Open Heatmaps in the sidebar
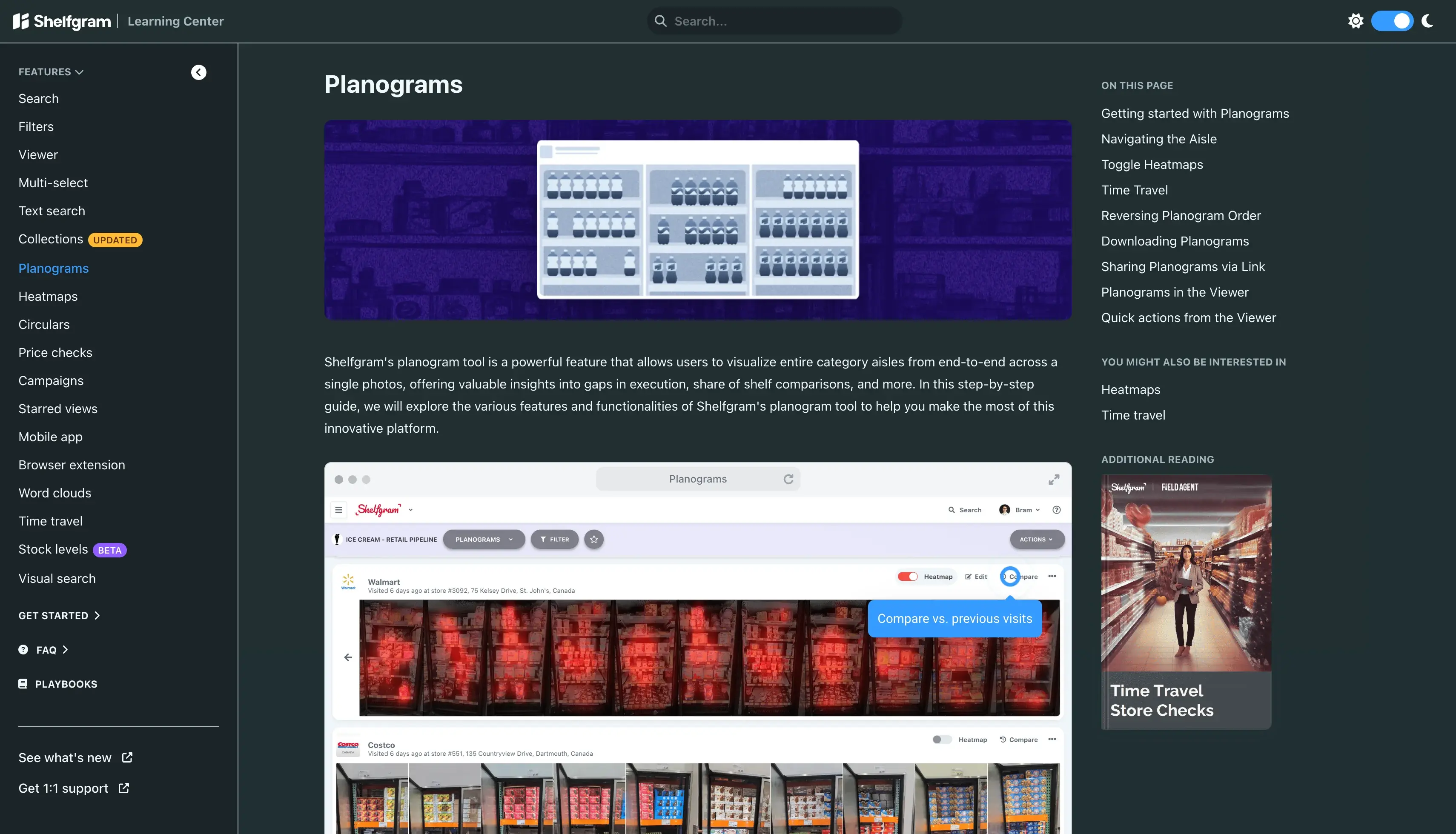Image resolution: width=1456 pixels, height=834 pixels. [48, 296]
